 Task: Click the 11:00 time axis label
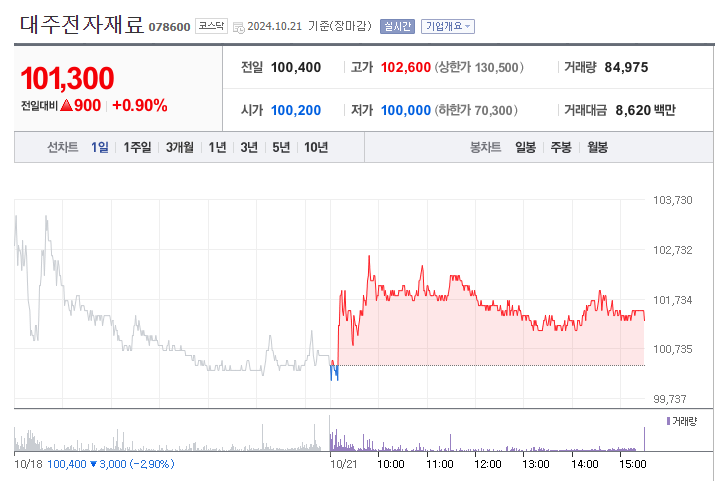click(x=440, y=464)
